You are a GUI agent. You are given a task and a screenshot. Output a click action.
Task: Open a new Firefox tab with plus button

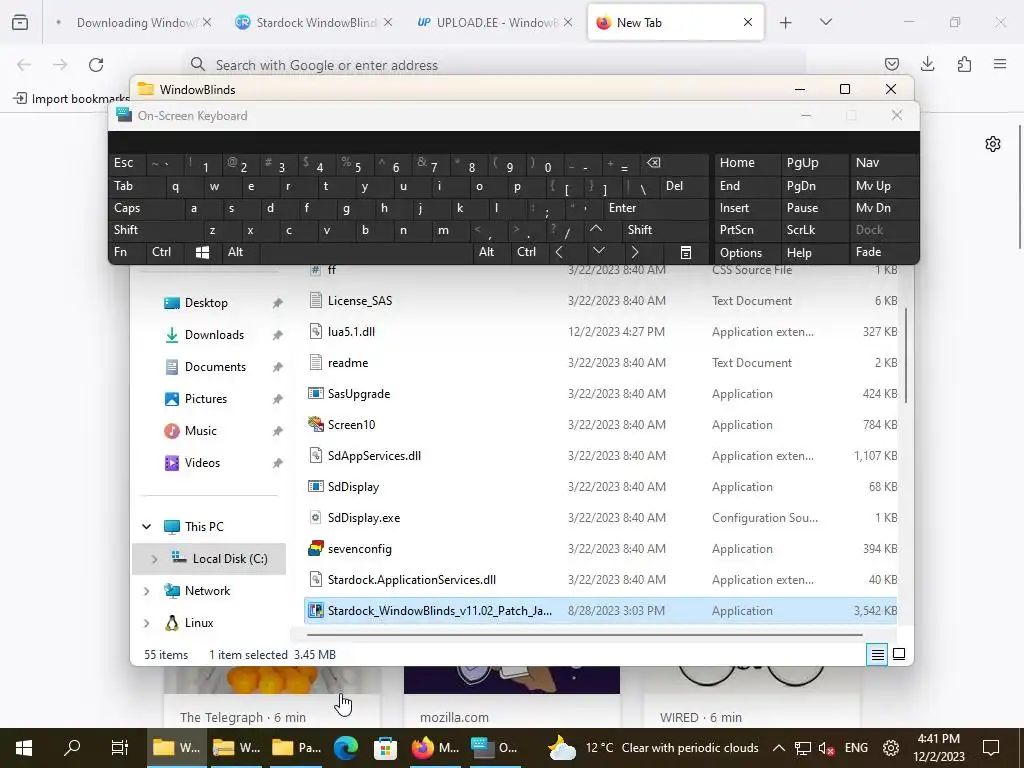click(x=786, y=22)
